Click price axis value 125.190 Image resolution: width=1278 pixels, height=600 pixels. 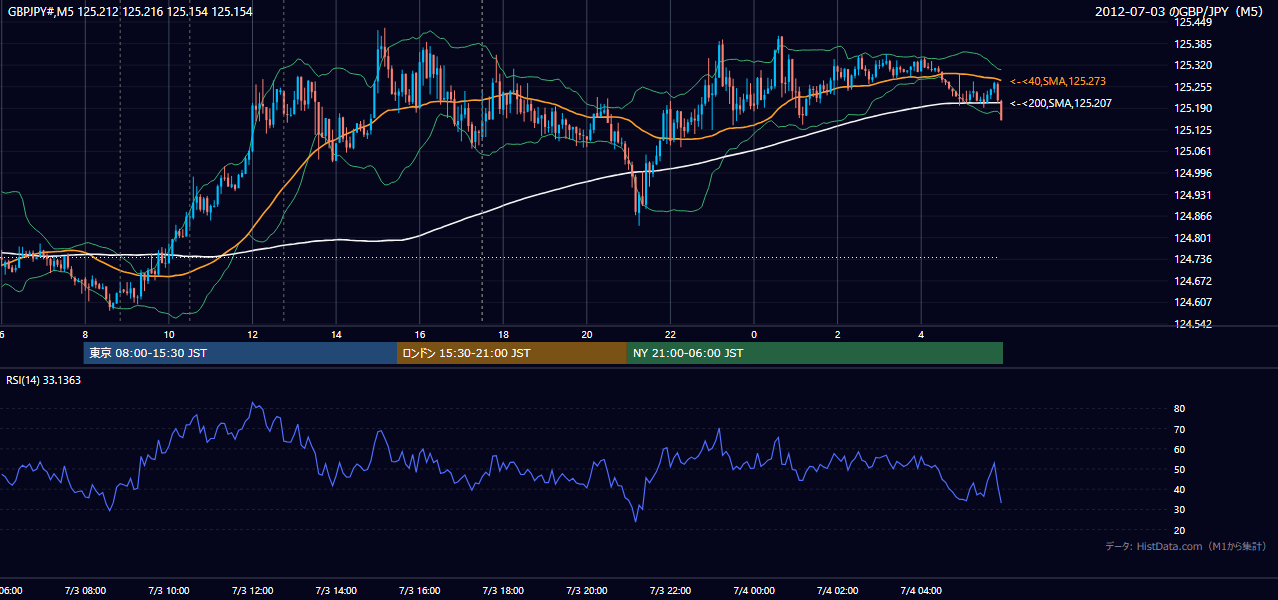coord(1193,108)
